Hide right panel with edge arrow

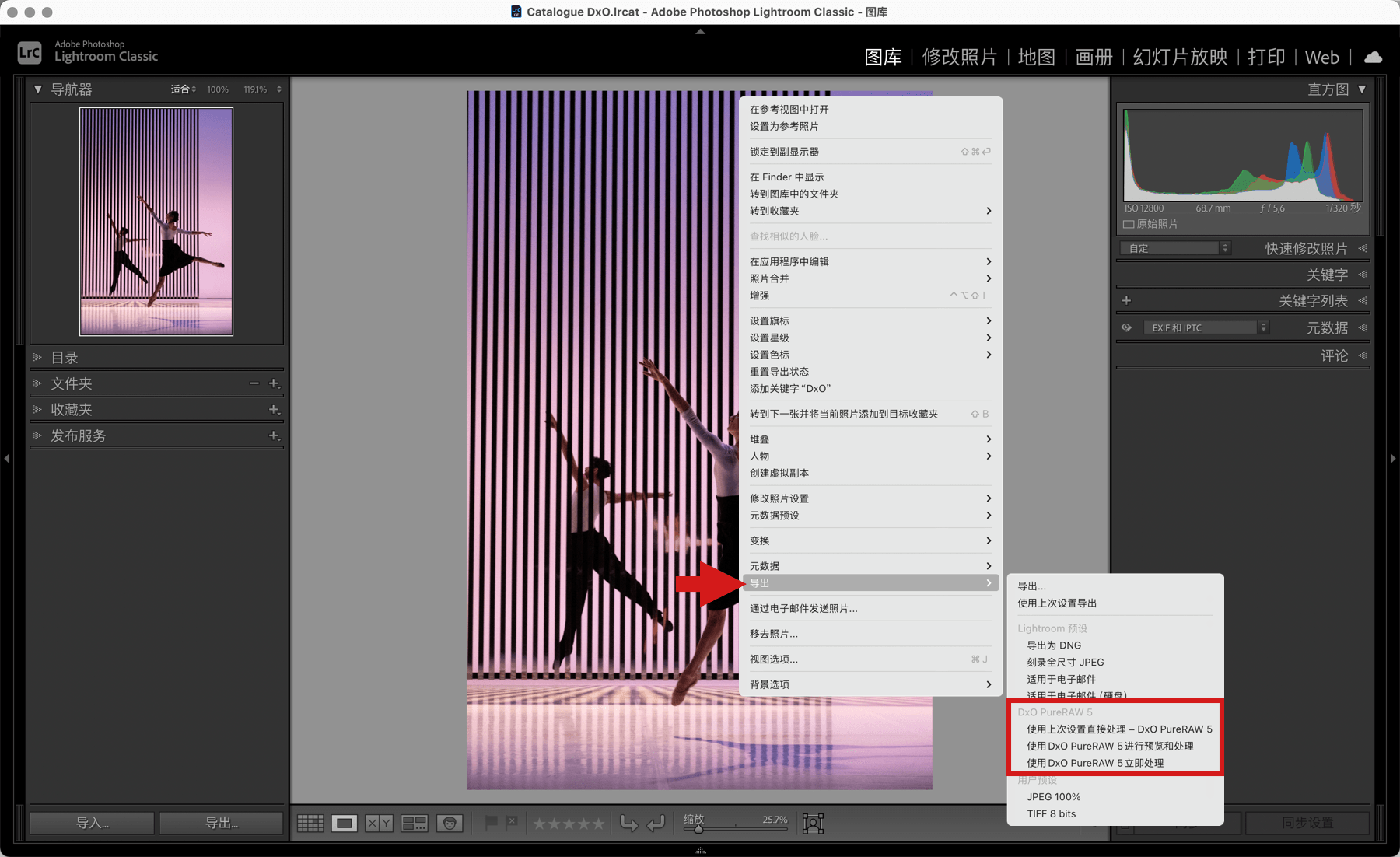click(1393, 459)
